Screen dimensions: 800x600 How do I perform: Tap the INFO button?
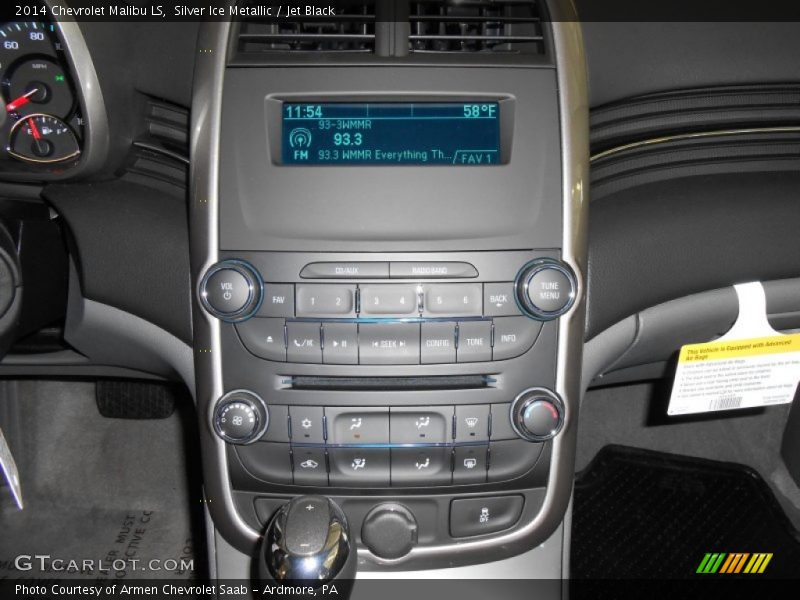pos(508,338)
